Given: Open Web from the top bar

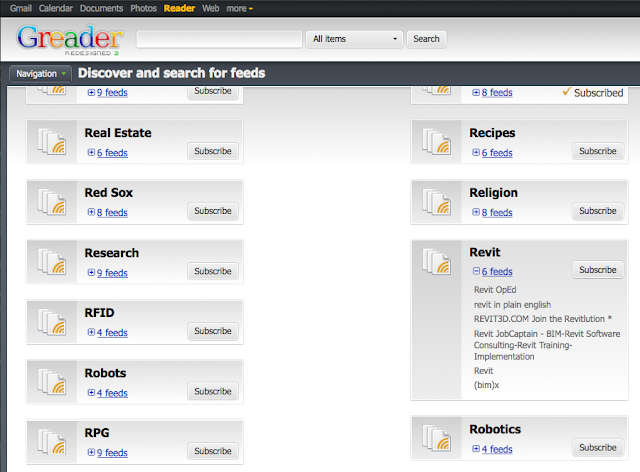Looking at the screenshot, I should click(x=211, y=8).
